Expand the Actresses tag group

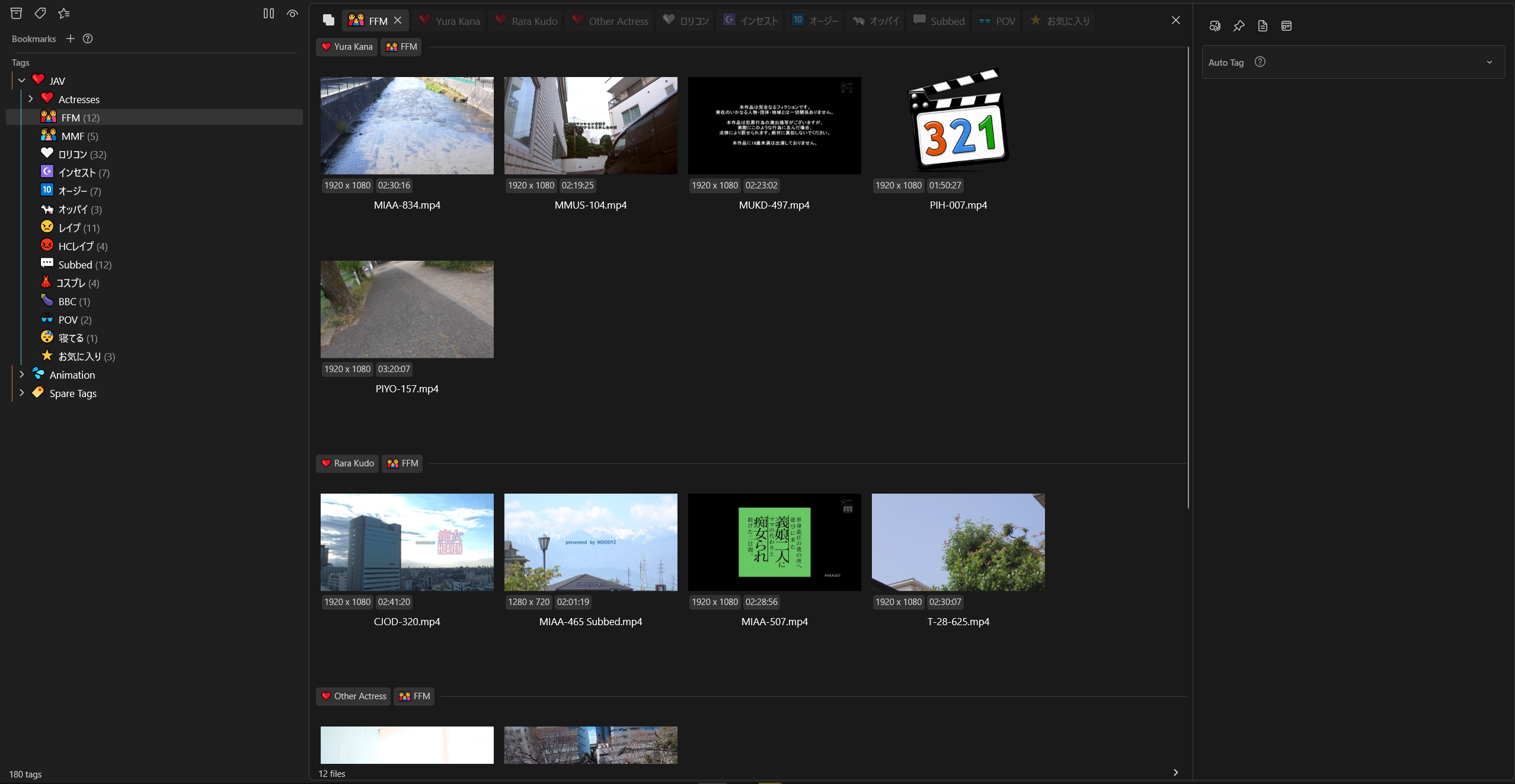tap(31, 99)
